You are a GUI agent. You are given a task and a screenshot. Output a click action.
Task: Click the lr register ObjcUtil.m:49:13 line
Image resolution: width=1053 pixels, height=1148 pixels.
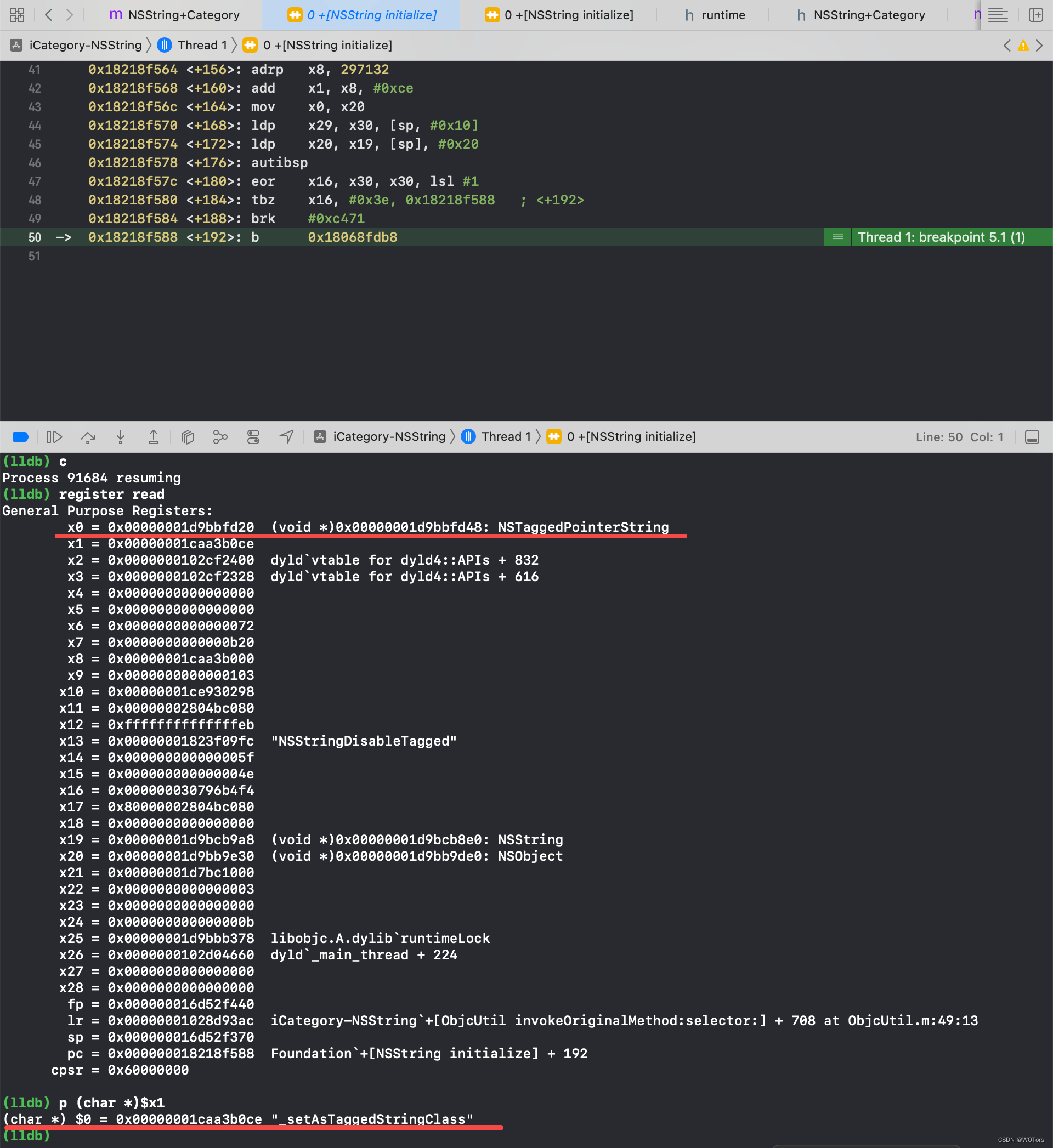pyautogui.click(x=523, y=1020)
